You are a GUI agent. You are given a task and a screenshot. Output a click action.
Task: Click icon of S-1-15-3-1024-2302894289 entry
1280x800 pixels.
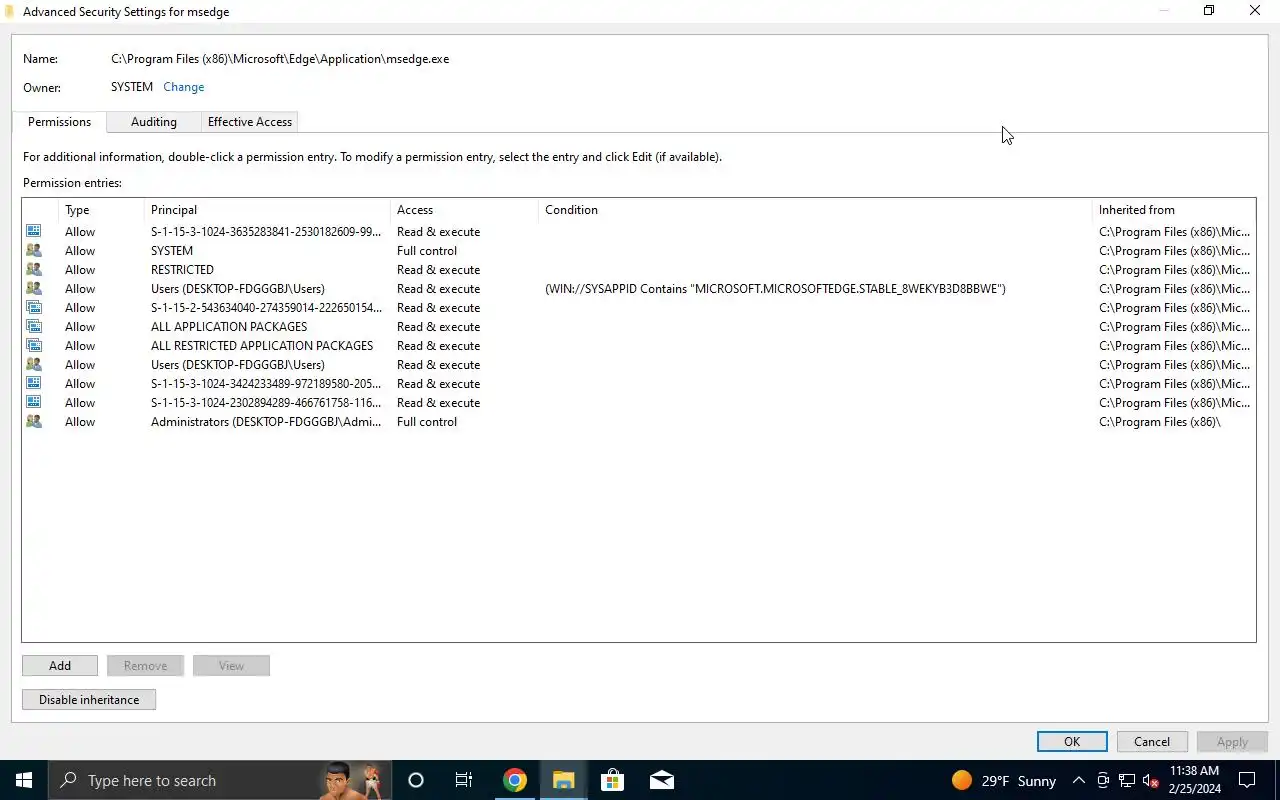[x=34, y=403]
